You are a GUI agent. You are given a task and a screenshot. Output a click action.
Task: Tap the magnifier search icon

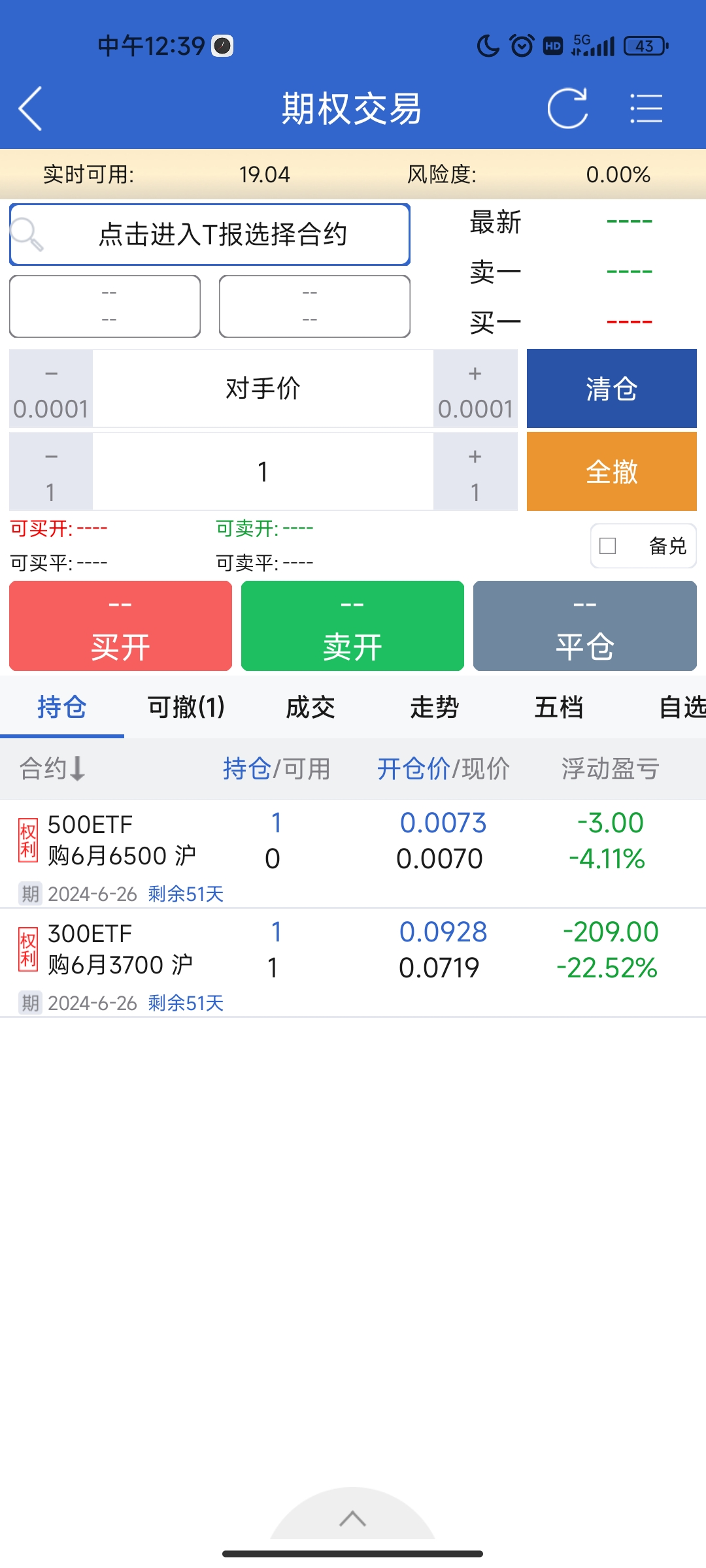27,235
